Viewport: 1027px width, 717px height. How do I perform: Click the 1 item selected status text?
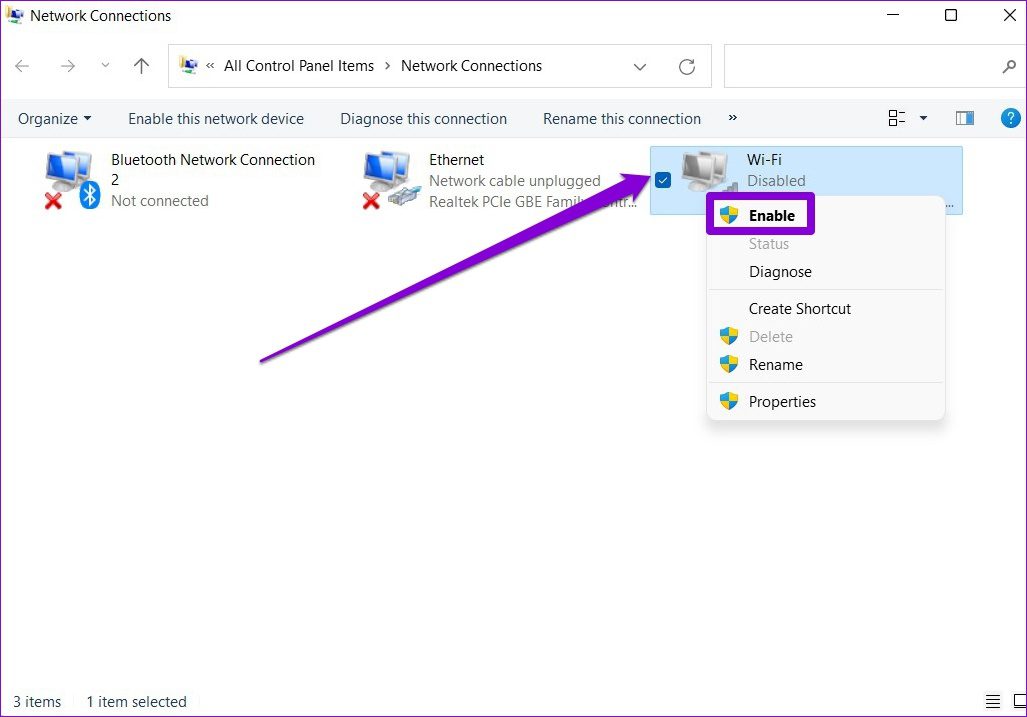136,702
